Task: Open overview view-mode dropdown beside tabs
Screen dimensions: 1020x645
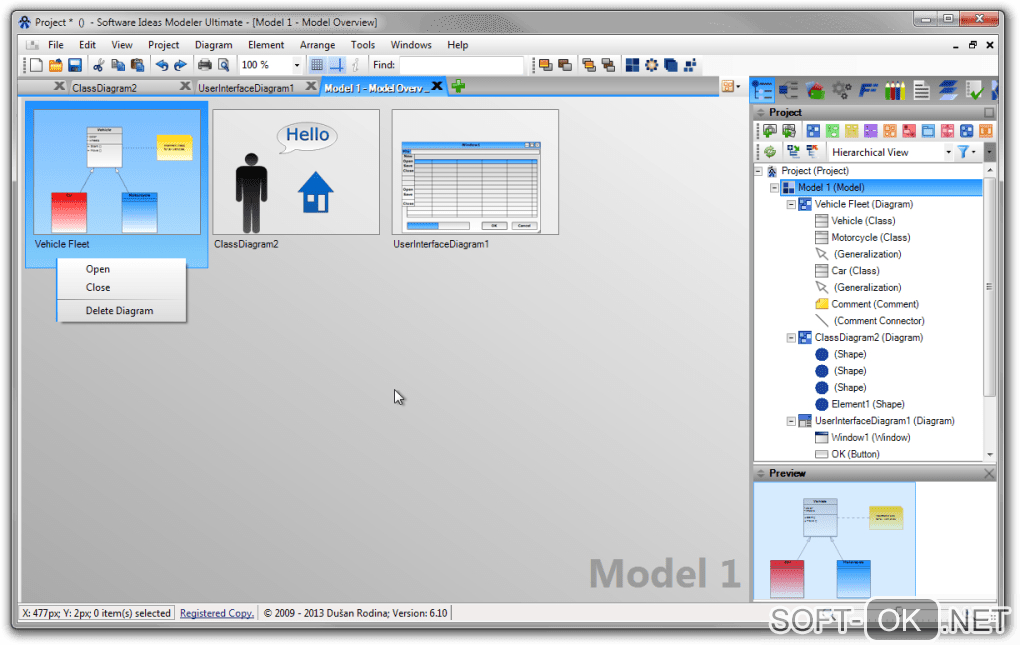Action: point(731,86)
